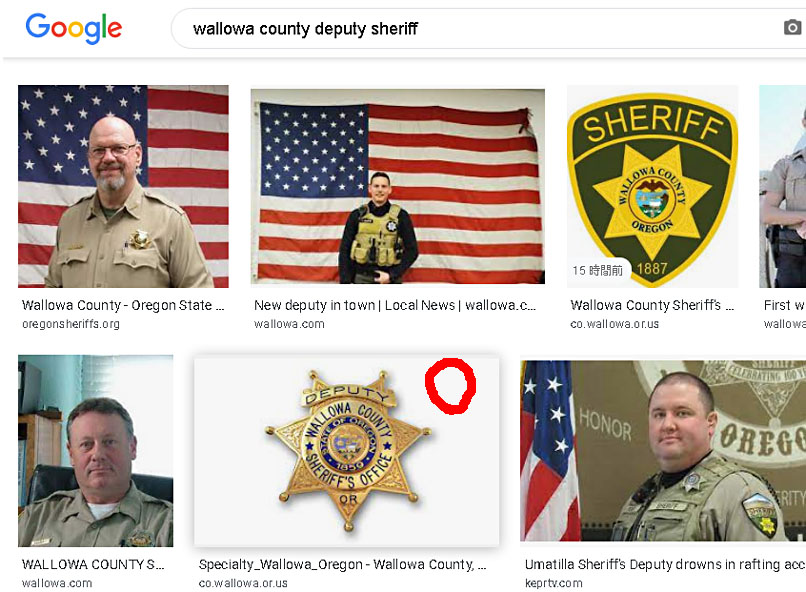Screen dimensions: 806x592
Task: Open Umatilla deputy portrait image
Action: tap(663, 450)
